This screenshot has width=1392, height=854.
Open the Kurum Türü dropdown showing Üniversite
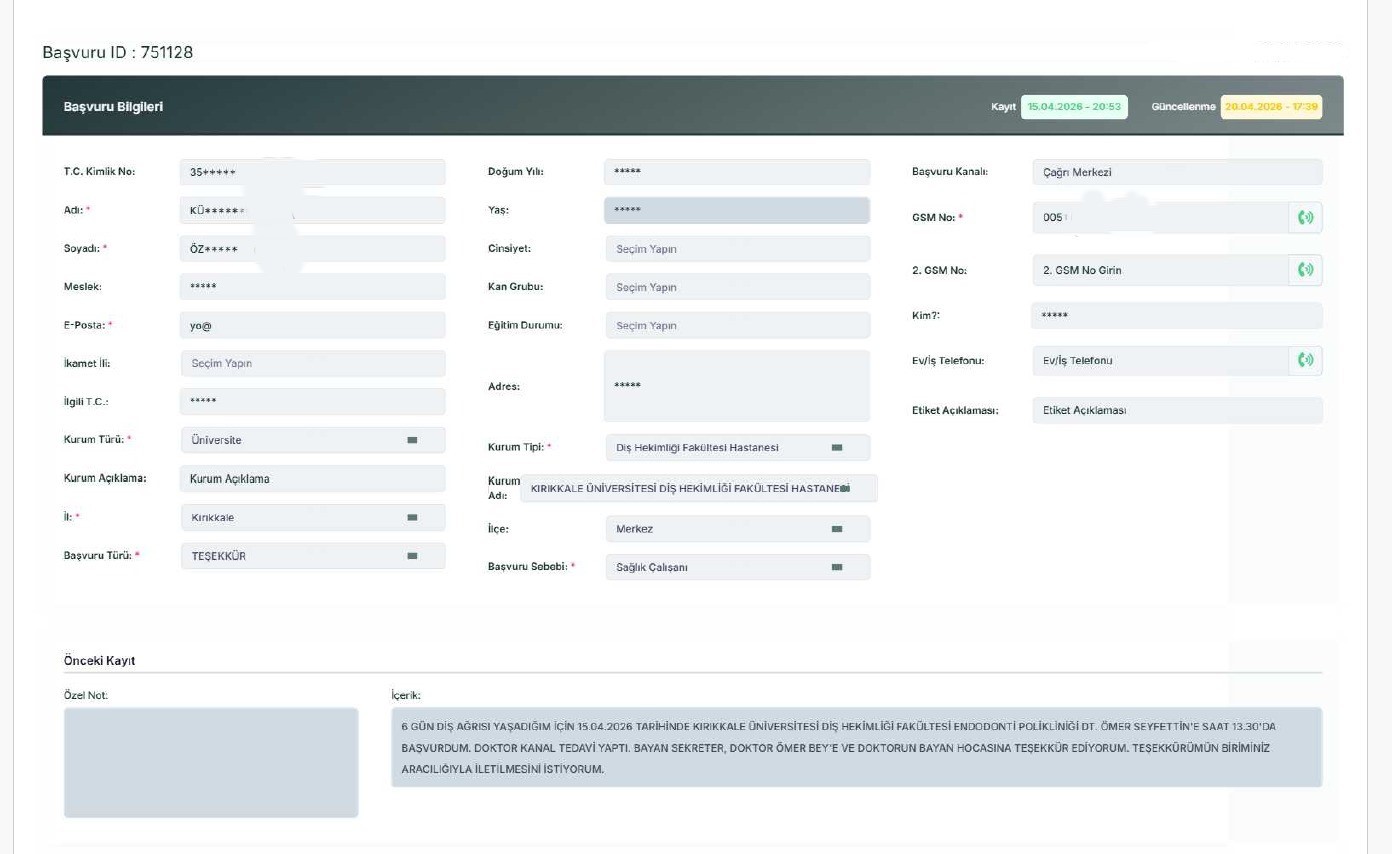[x=313, y=440]
